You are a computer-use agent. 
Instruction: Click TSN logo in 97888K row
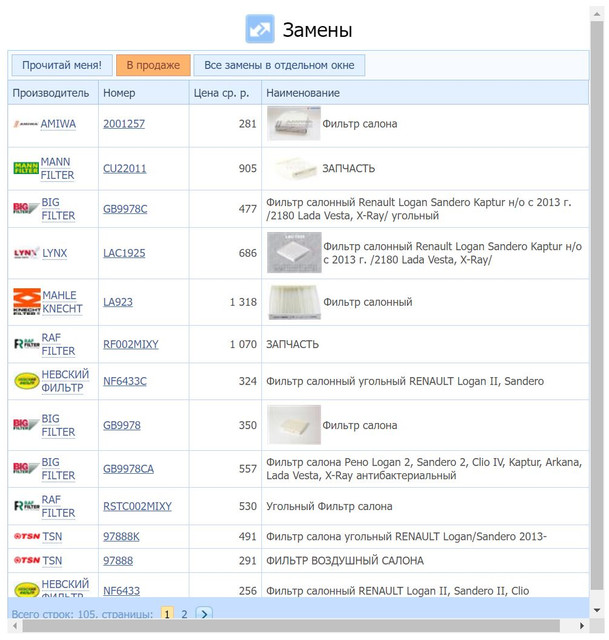coord(27,536)
